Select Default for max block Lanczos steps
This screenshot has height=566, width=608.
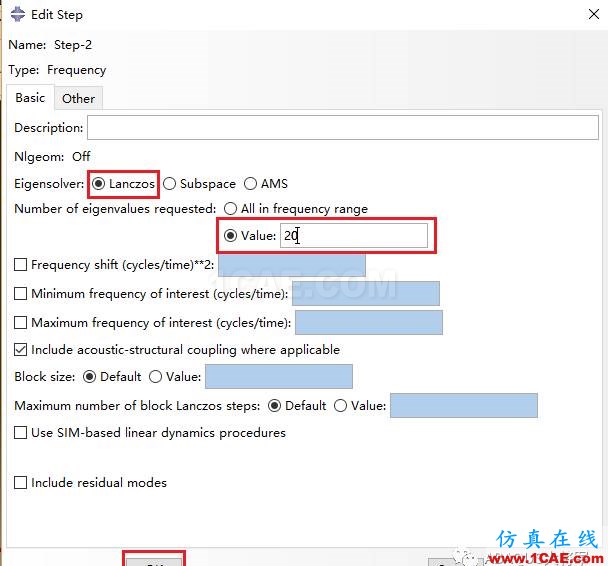(274, 406)
